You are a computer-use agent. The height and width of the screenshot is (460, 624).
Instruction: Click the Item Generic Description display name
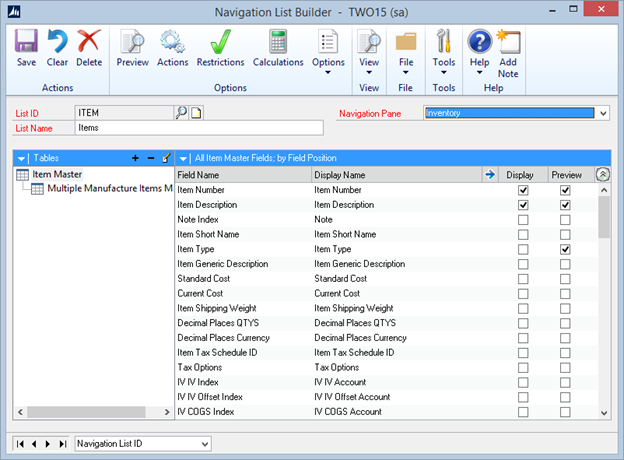pyautogui.click(x=360, y=264)
